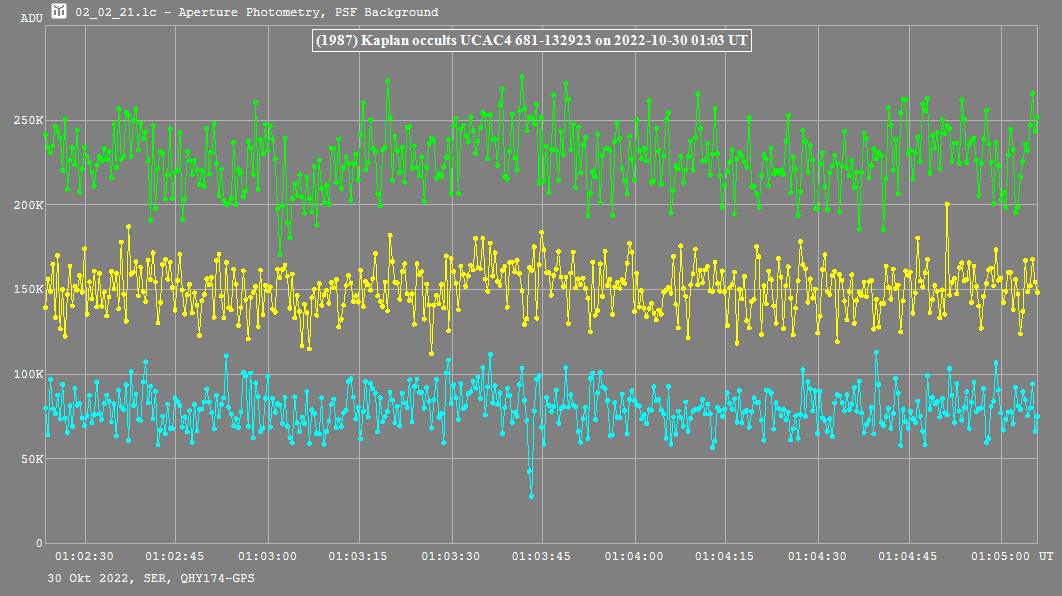Click the 01:04:15 time axis label

tap(726, 556)
